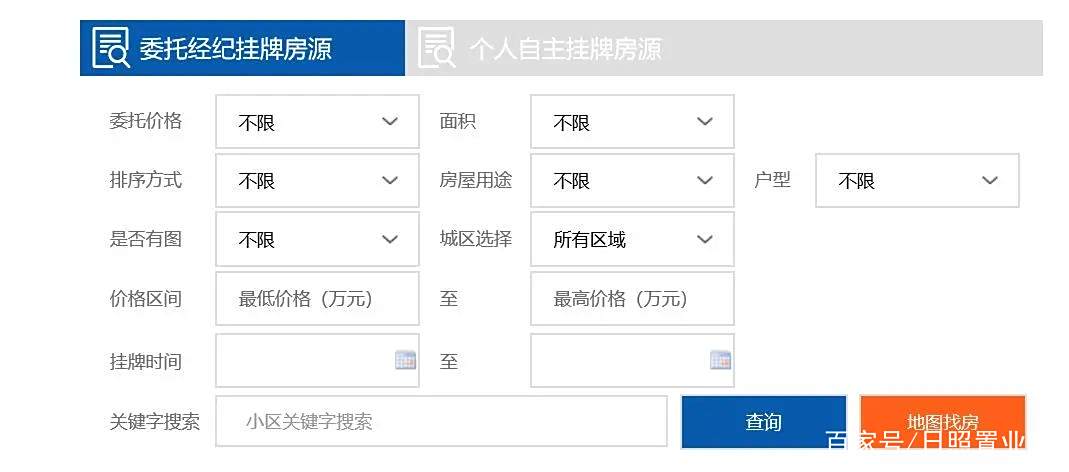Click the 最低价格（万元） input field
Image resolution: width=1069 pixels, height=472 pixels.
[x=318, y=299]
